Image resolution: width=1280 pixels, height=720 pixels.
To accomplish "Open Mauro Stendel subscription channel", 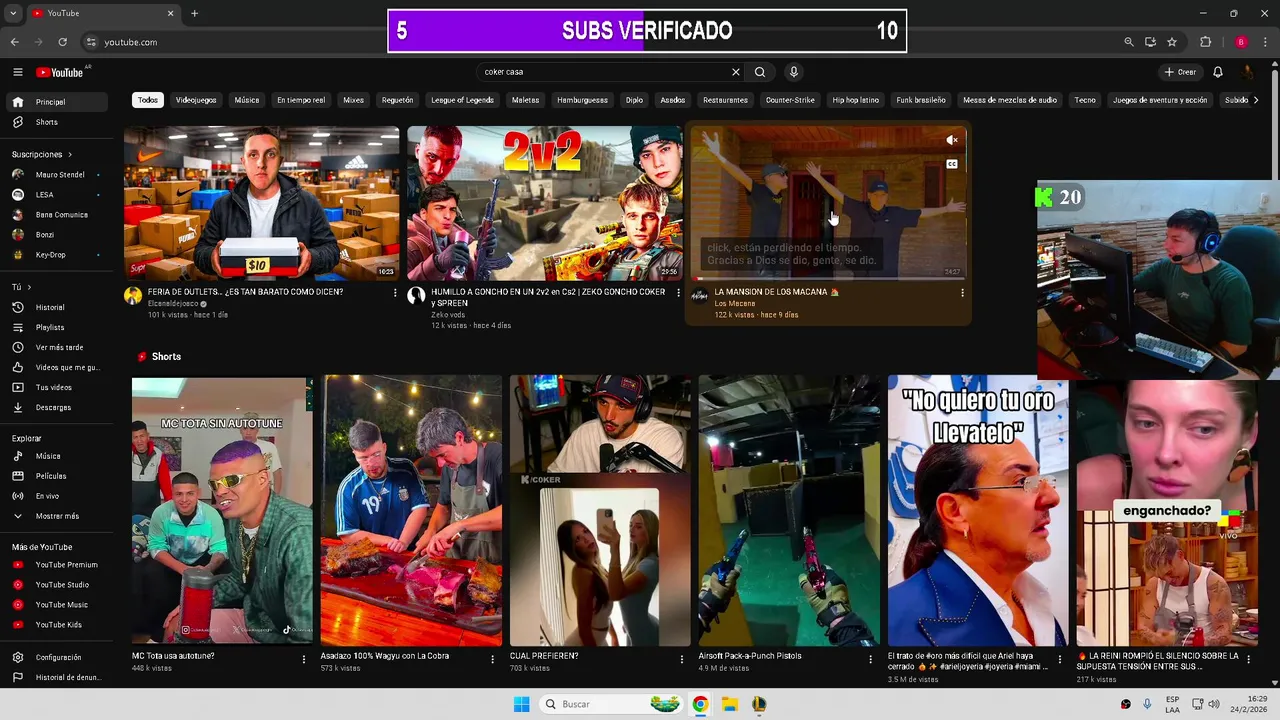I will (58, 175).
